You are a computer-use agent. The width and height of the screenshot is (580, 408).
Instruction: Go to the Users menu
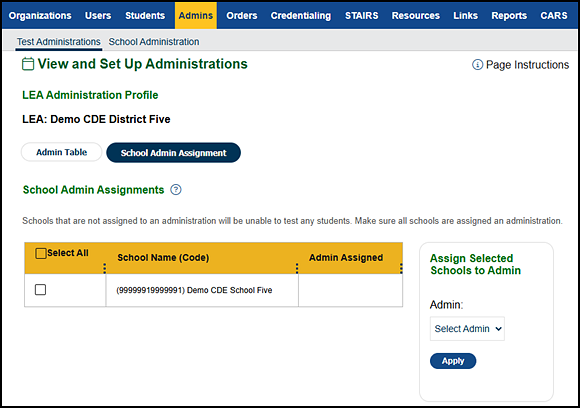(98, 16)
